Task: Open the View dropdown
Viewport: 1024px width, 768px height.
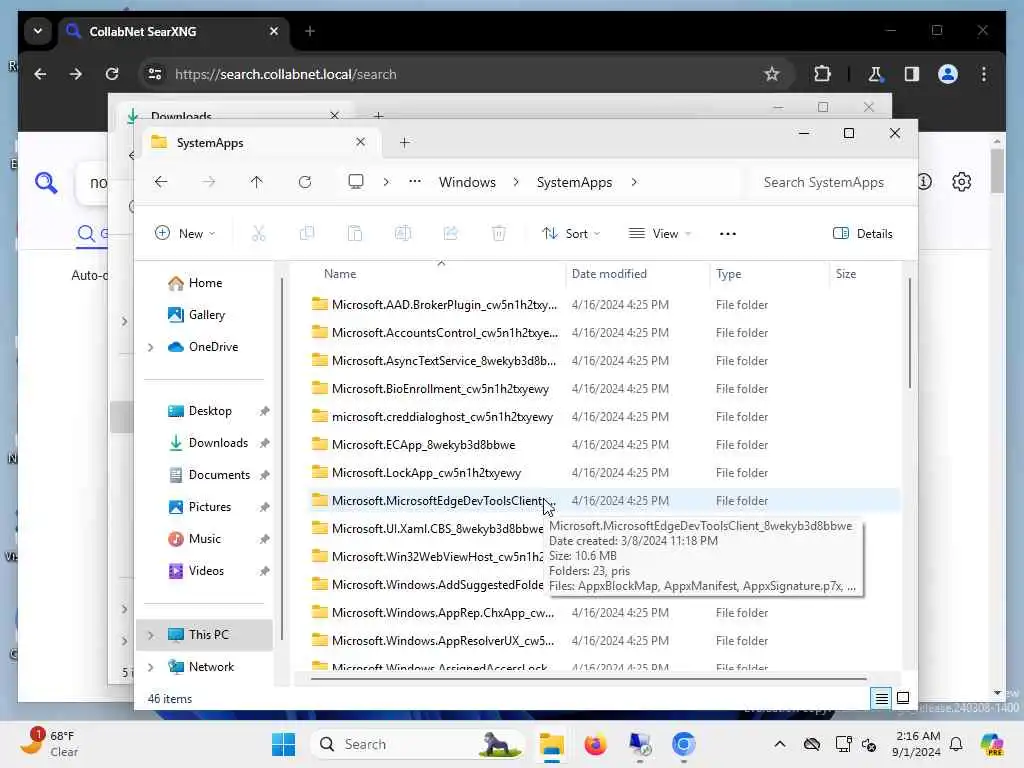Action: tap(660, 233)
